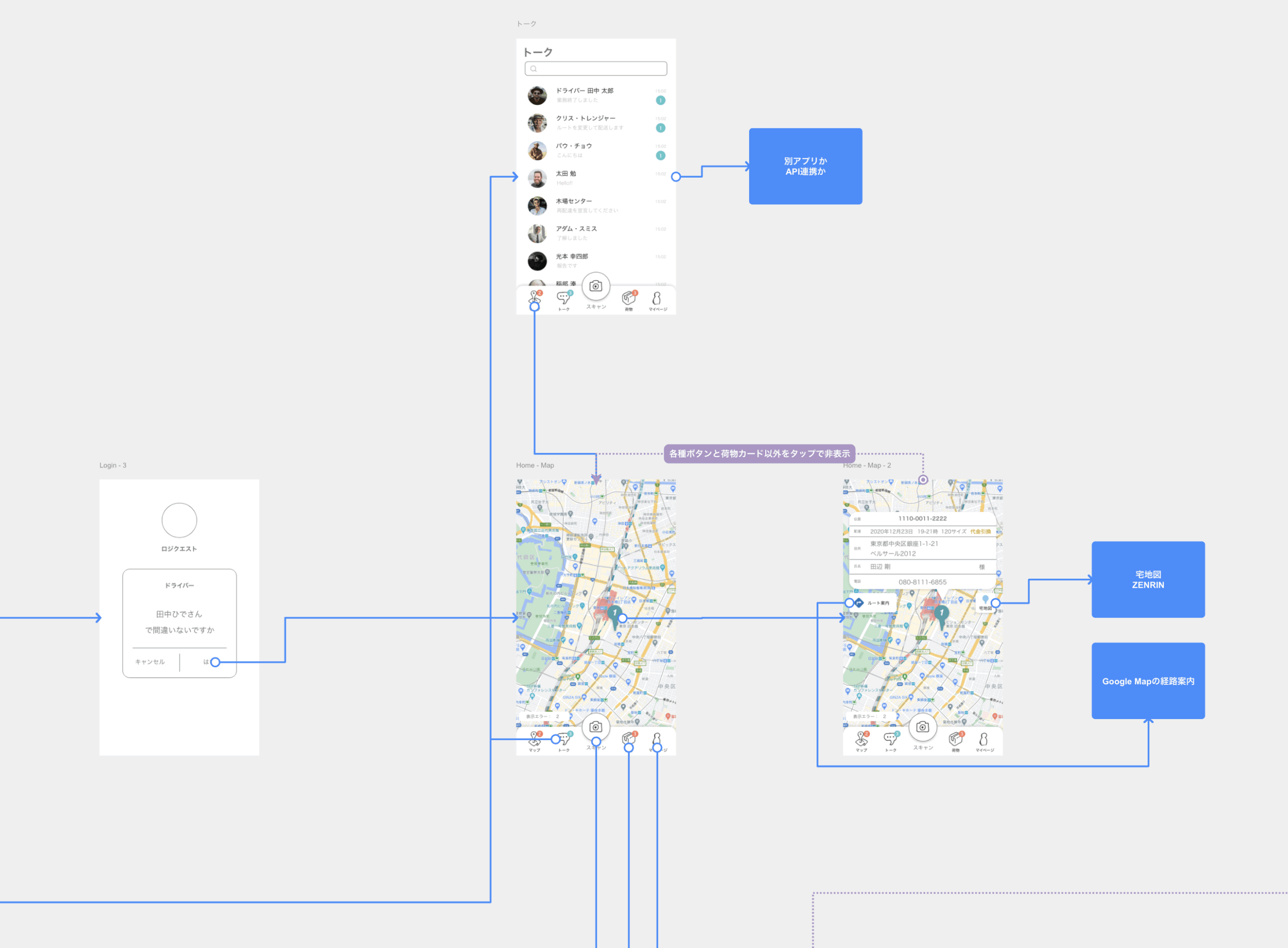1288x948 pixels.
Task: Click phone number 080-8111-6855 in package card
Action: click(x=922, y=582)
